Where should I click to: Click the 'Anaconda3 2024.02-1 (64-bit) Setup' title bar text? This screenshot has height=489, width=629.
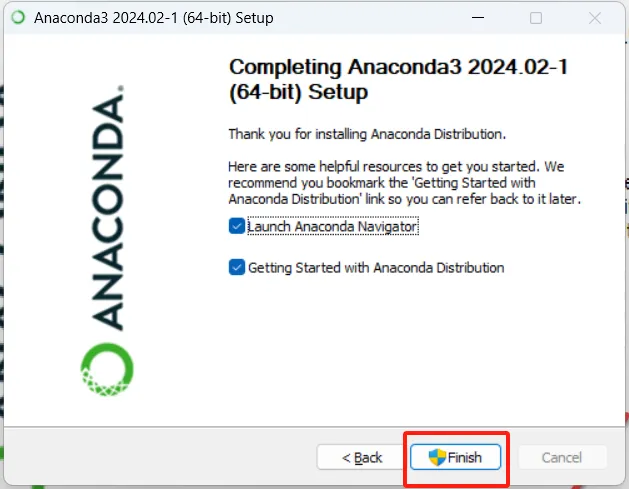point(154,18)
